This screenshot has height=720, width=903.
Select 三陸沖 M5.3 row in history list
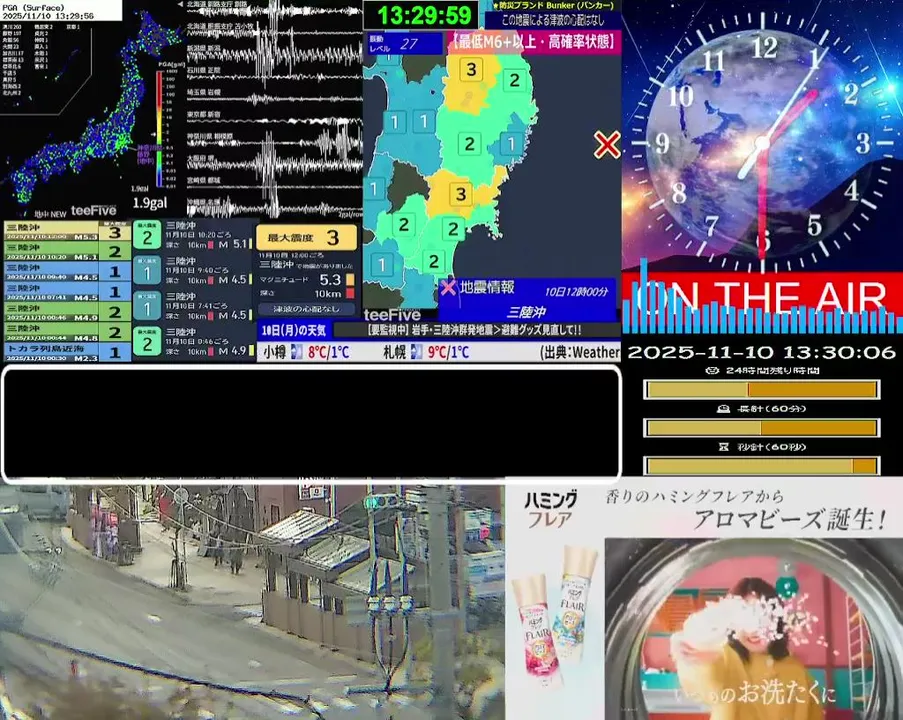pyautogui.click(x=67, y=232)
